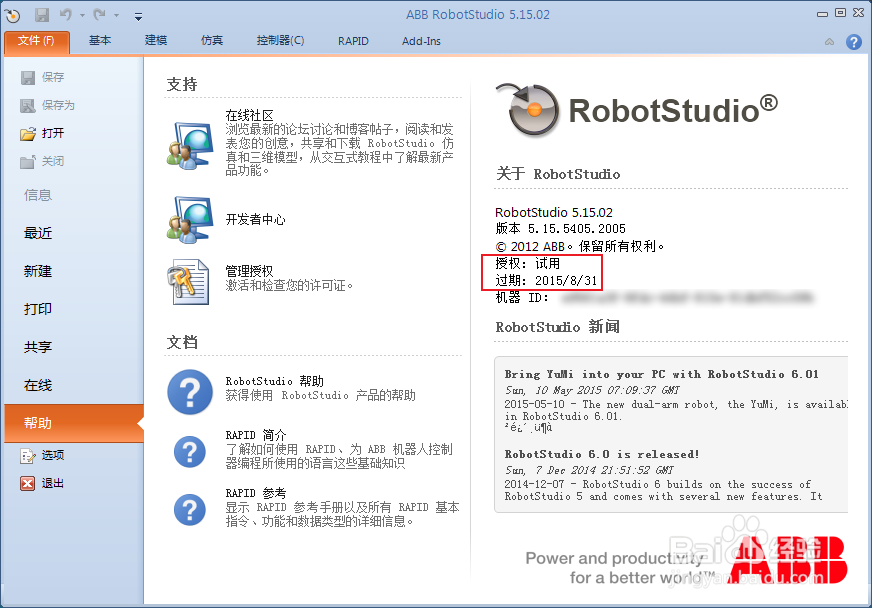Open news headline RobotStudio 6.0 is released!
The width and height of the screenshot is (872, 608).
[x=602, y=454]
